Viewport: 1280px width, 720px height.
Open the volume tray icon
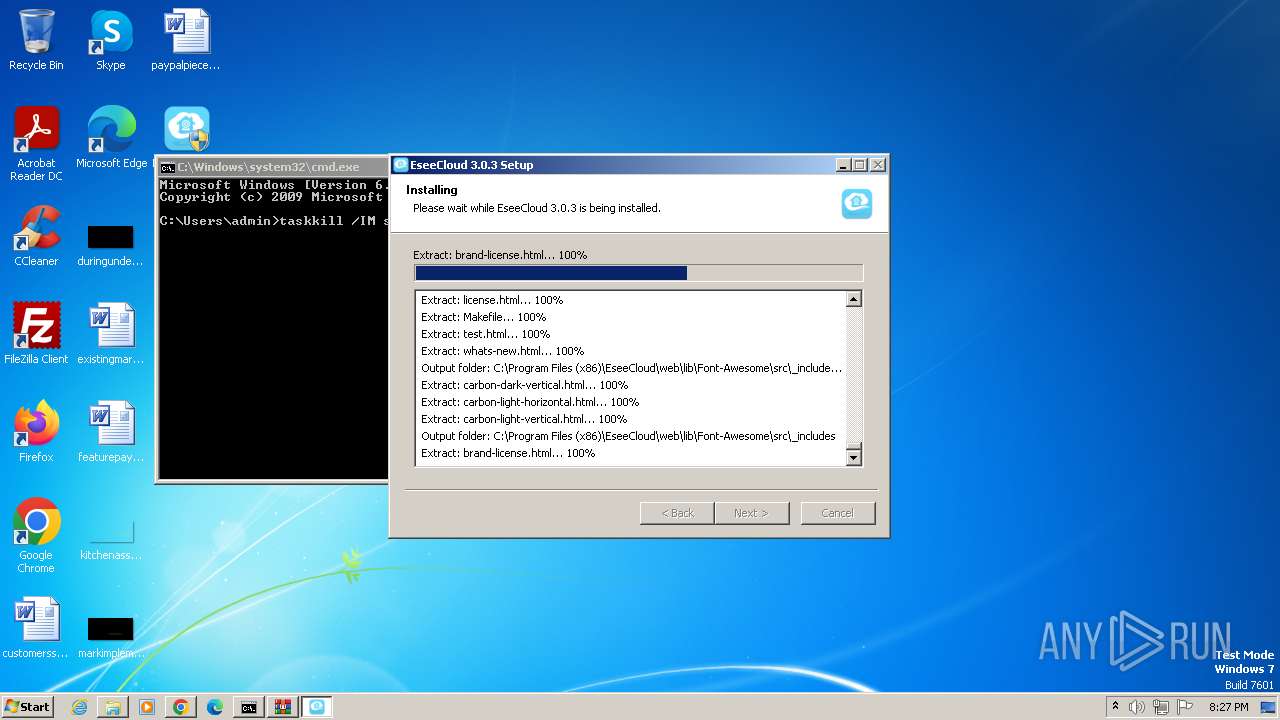click(1137, 707)
